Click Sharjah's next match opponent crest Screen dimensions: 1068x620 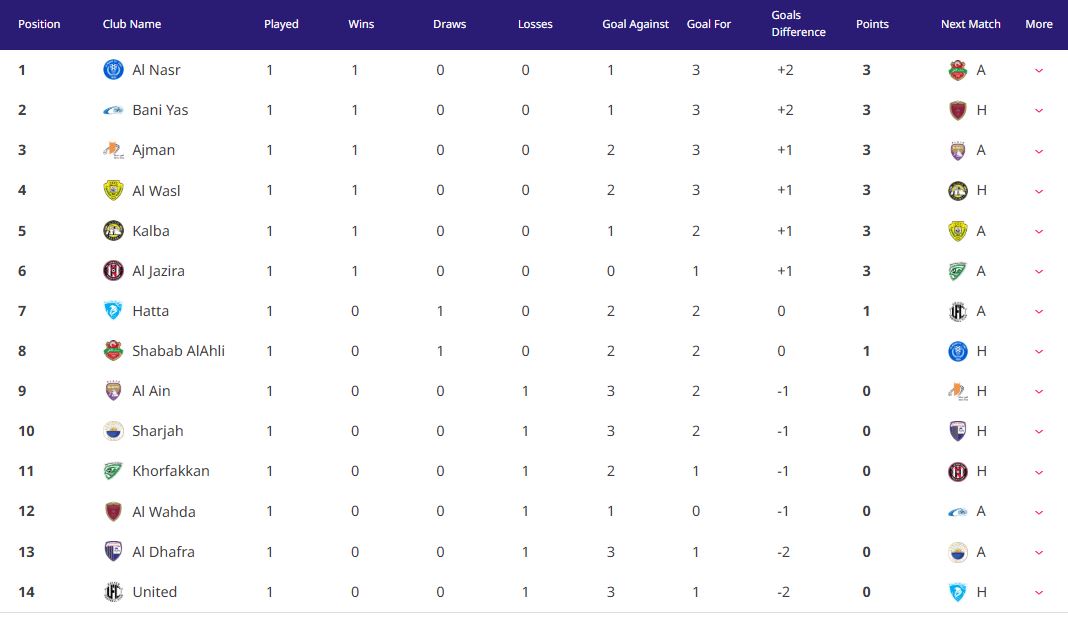click(958, 431)
